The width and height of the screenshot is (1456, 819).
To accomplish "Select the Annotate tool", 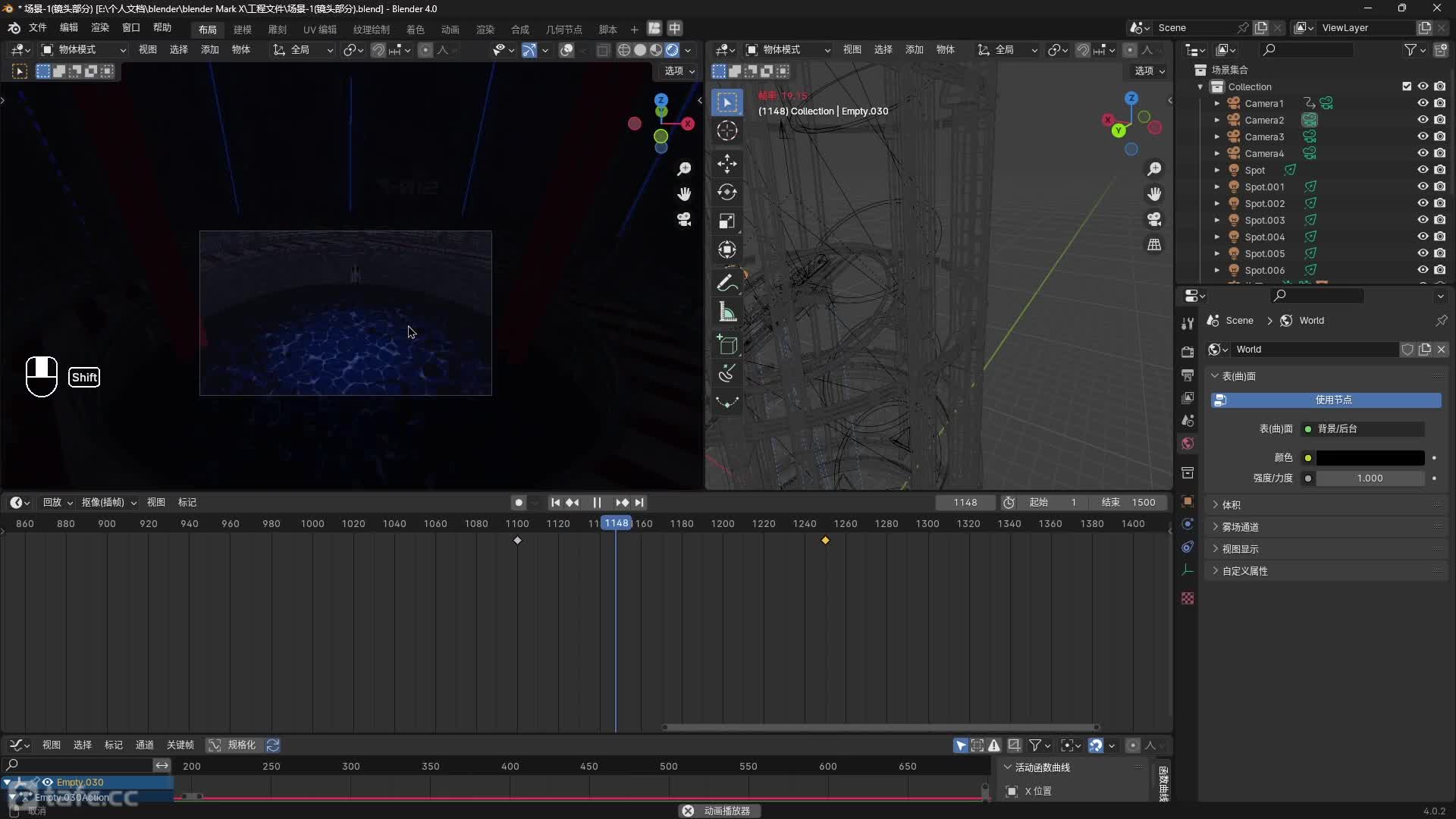I will click(726, 283).
